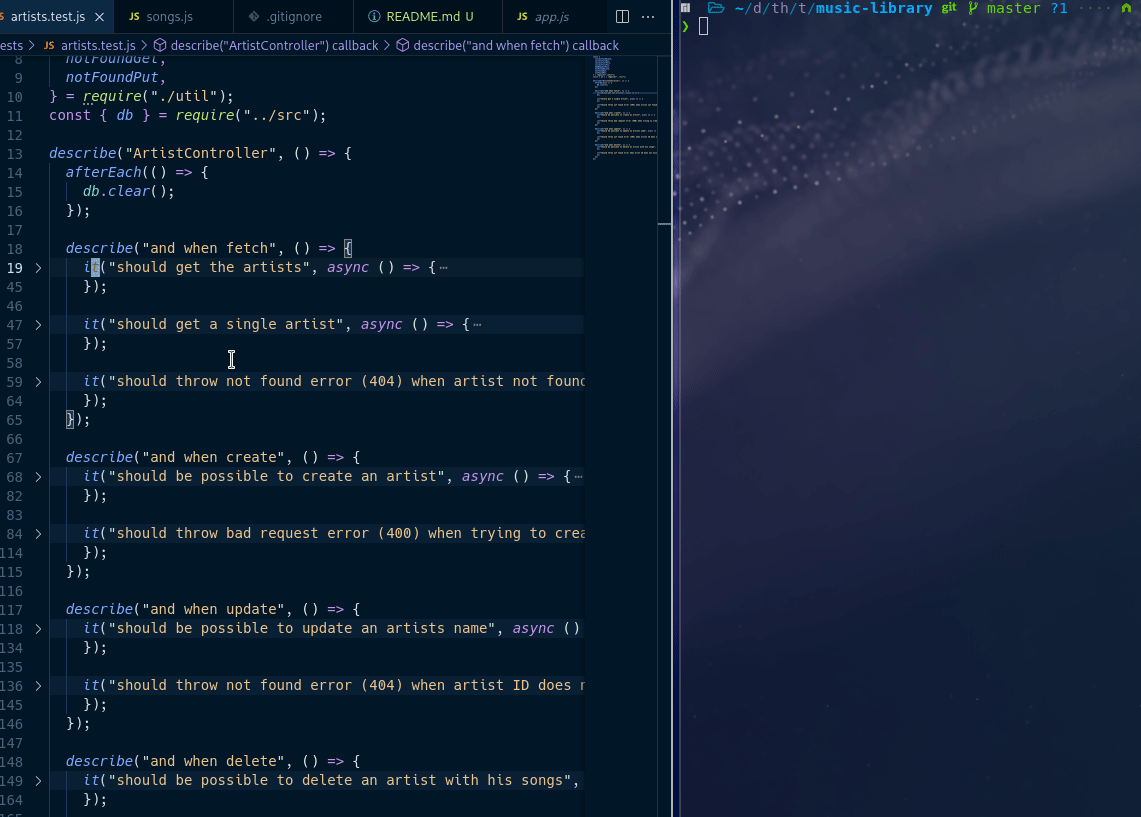The image size is (1141, 817).
Task: Click the JS icon on songs.js tab
Action: click(x=134, y=16)
